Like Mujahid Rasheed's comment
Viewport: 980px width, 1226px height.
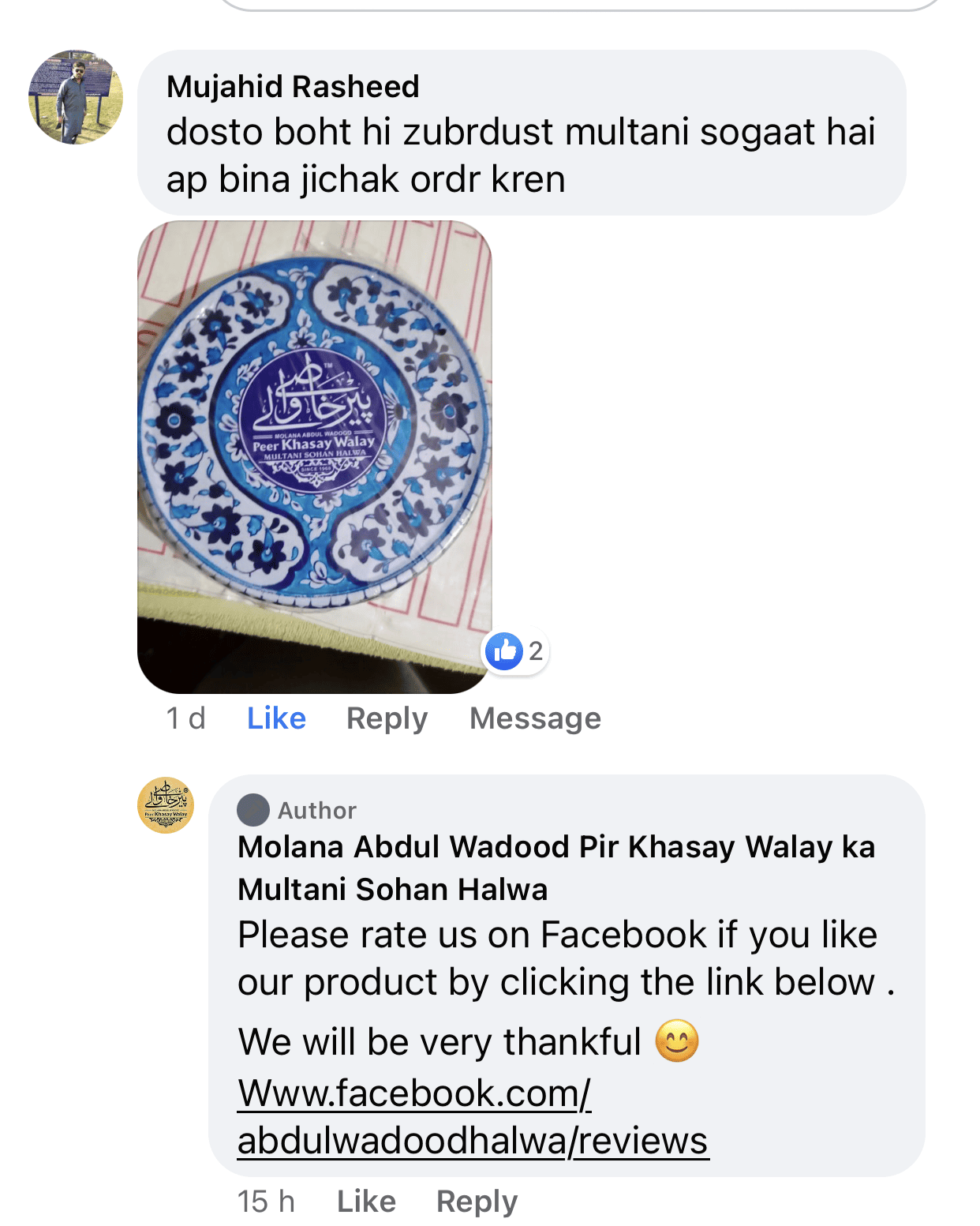click(276, 718)
